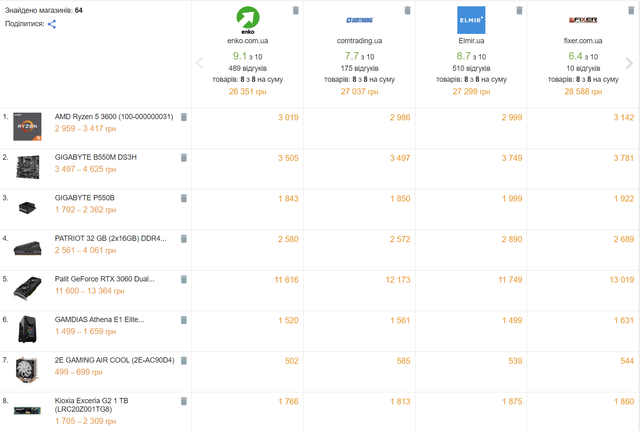The width and height of the screenshot is (640, 431).
Task: Open GAMDIAS Athena case thumbnail
Action: tap(27, 329)
